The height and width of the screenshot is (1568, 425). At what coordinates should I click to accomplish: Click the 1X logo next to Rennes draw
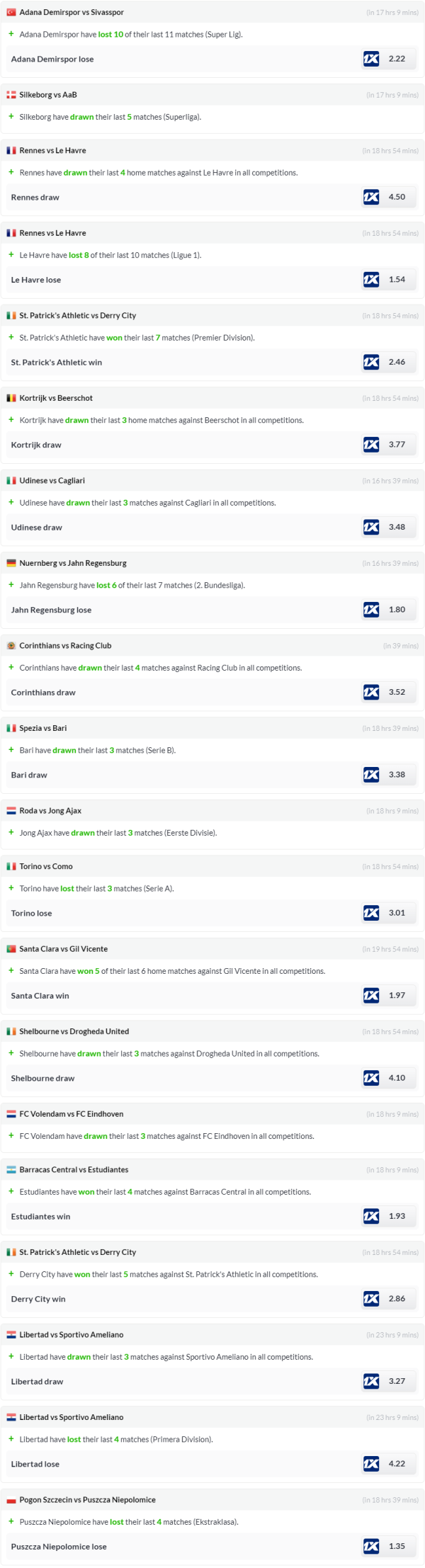coord(371,197)
